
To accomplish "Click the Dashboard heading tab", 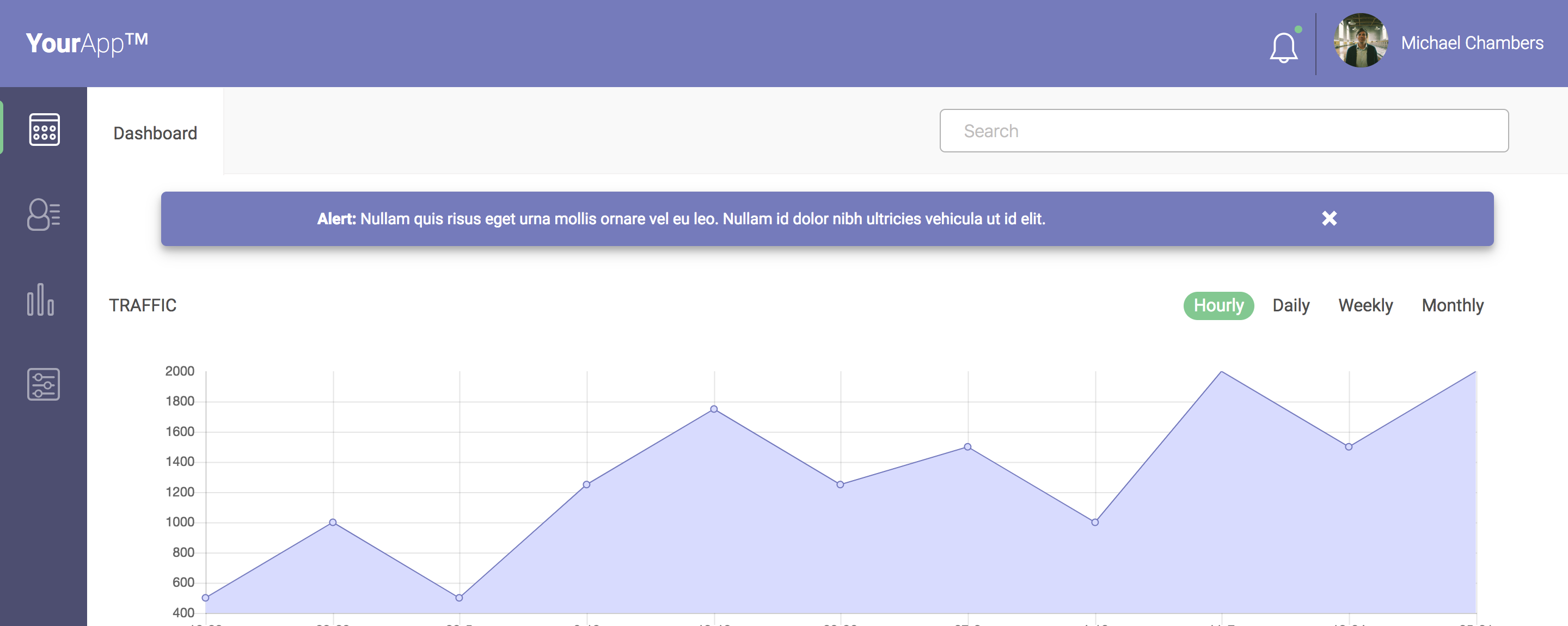I will click(155, 133).
